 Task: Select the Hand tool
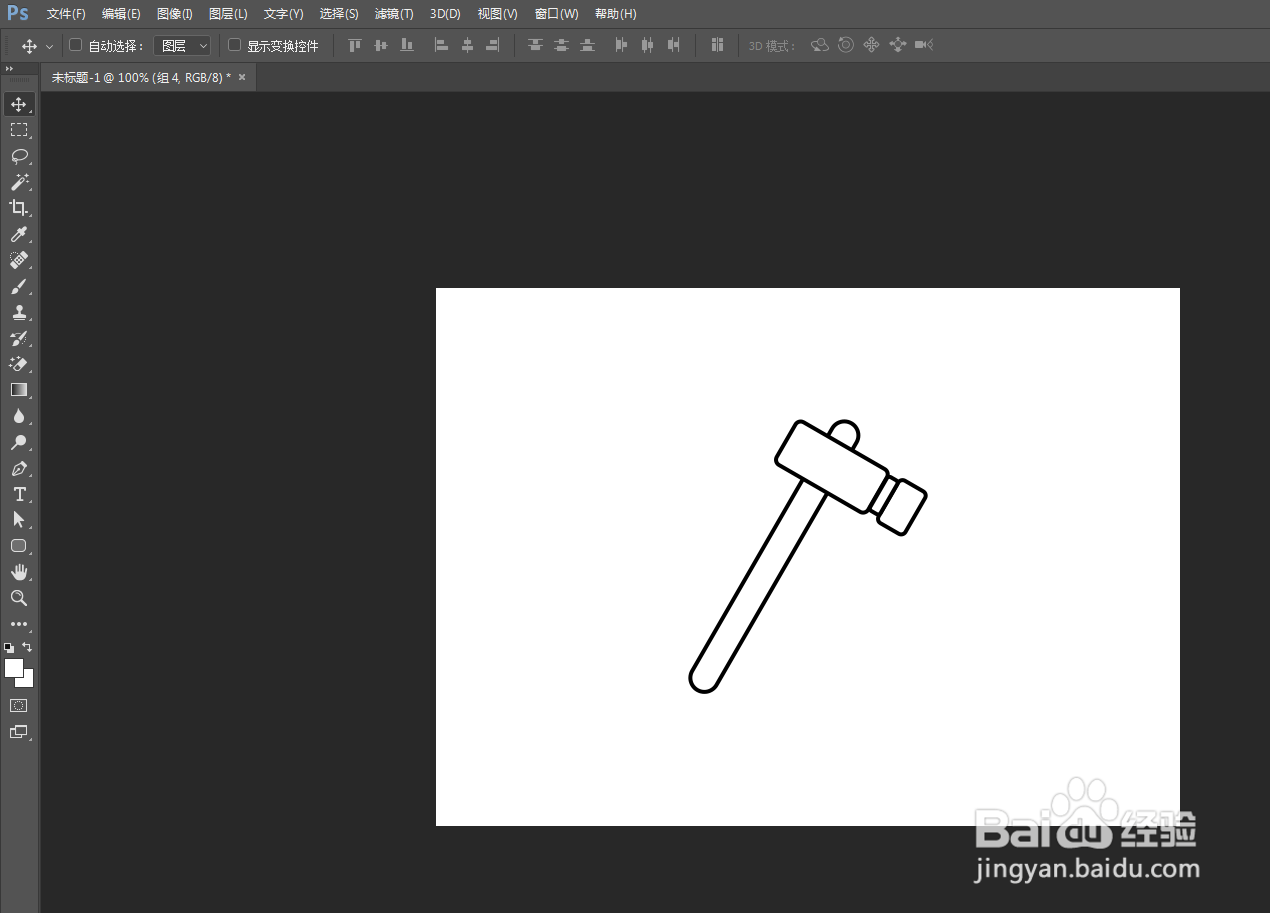(x=19, y=572)
